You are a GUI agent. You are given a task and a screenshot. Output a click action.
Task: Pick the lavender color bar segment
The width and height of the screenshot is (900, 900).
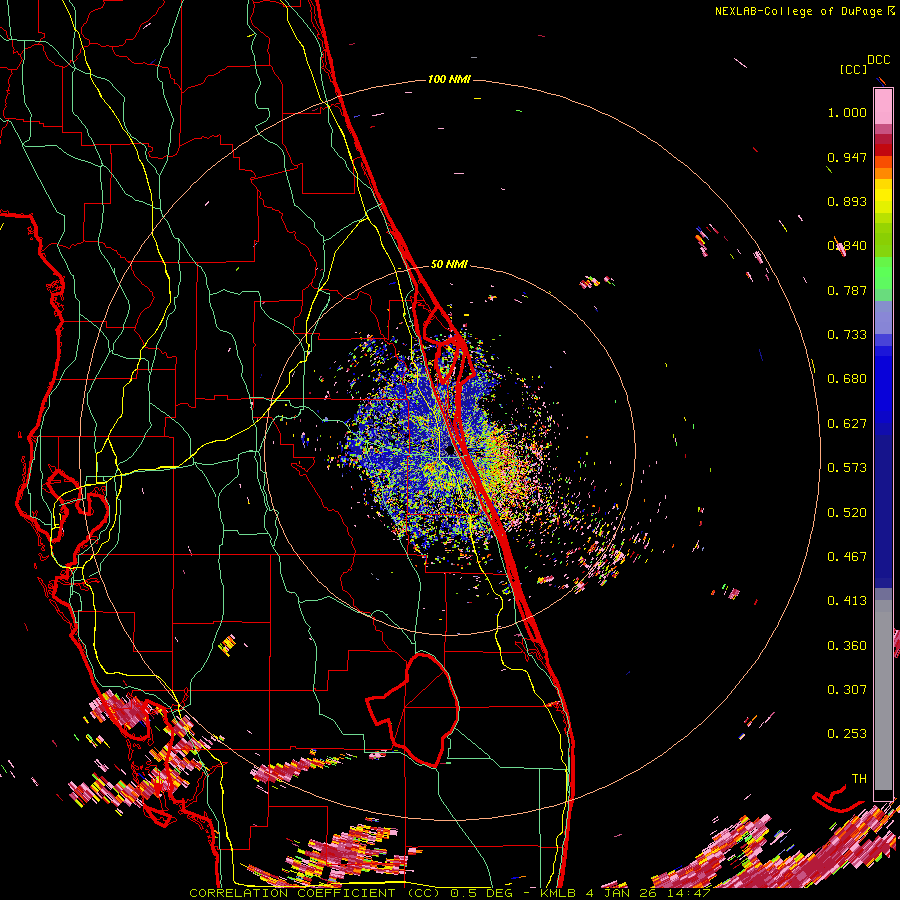(x=883, y=317)
